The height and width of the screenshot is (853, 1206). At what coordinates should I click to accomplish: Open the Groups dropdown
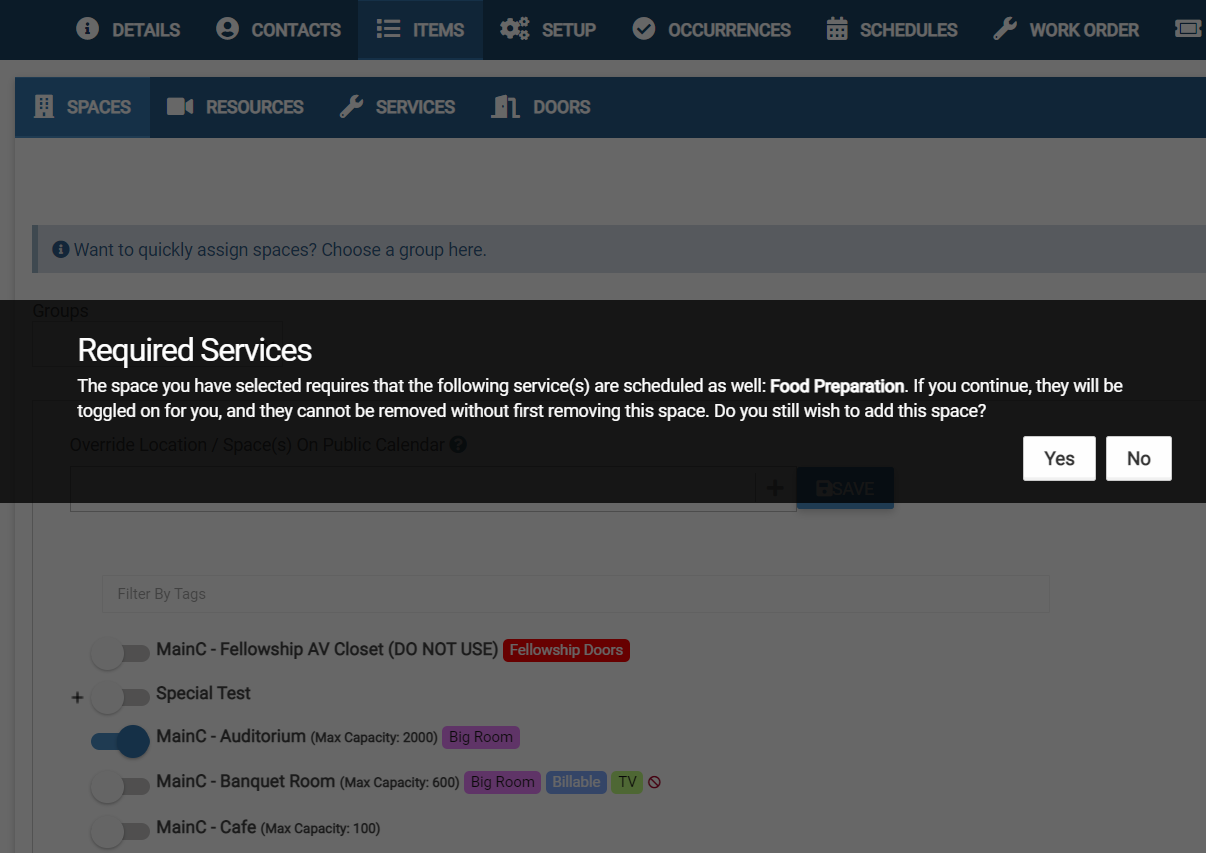[x=157, y=344]
